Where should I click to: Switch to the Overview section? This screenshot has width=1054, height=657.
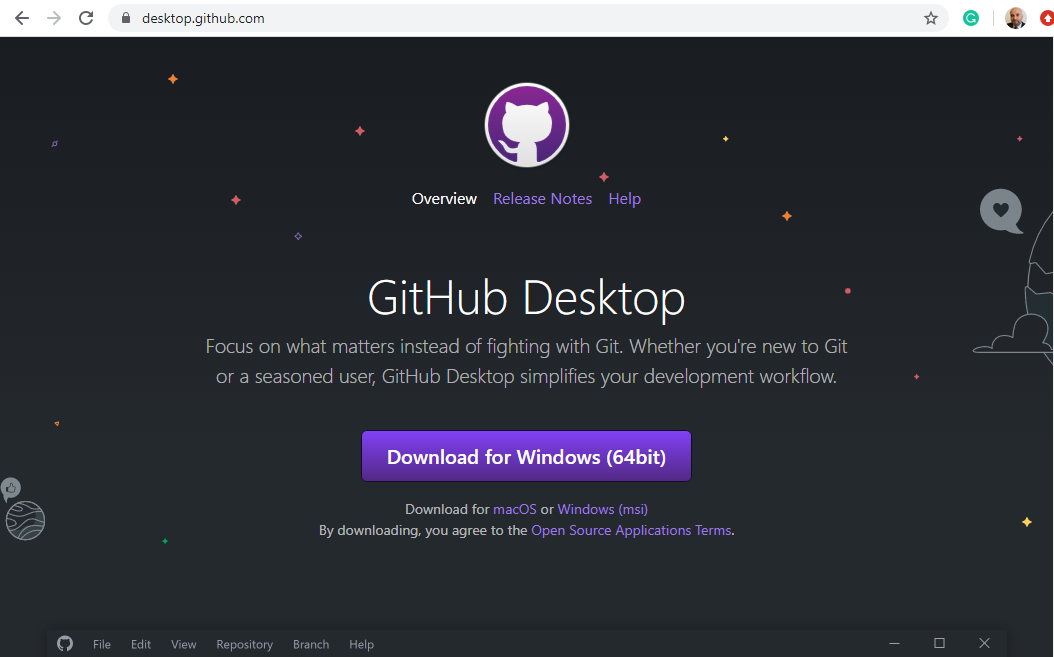pyautogui.click(x=444, y=198)
